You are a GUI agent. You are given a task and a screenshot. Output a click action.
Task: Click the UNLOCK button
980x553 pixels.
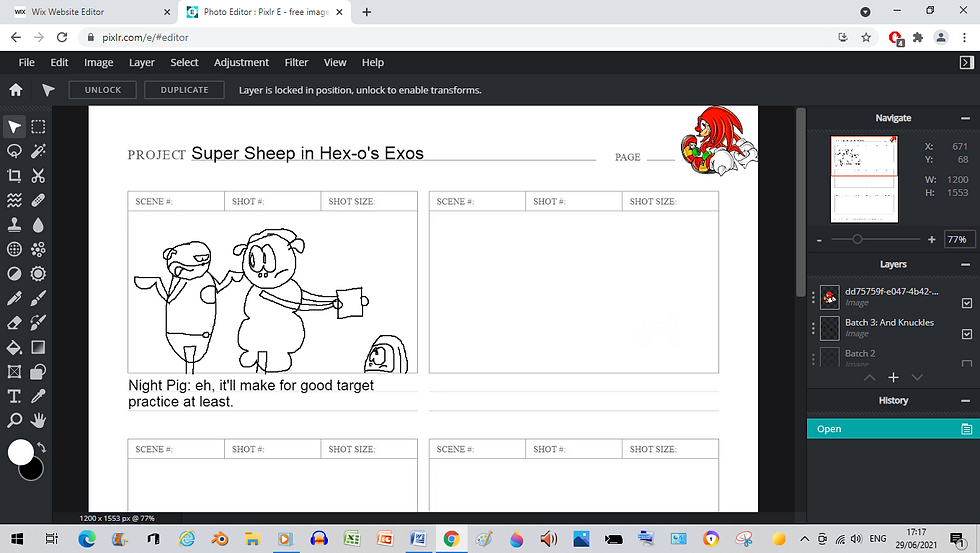point(103,90)
